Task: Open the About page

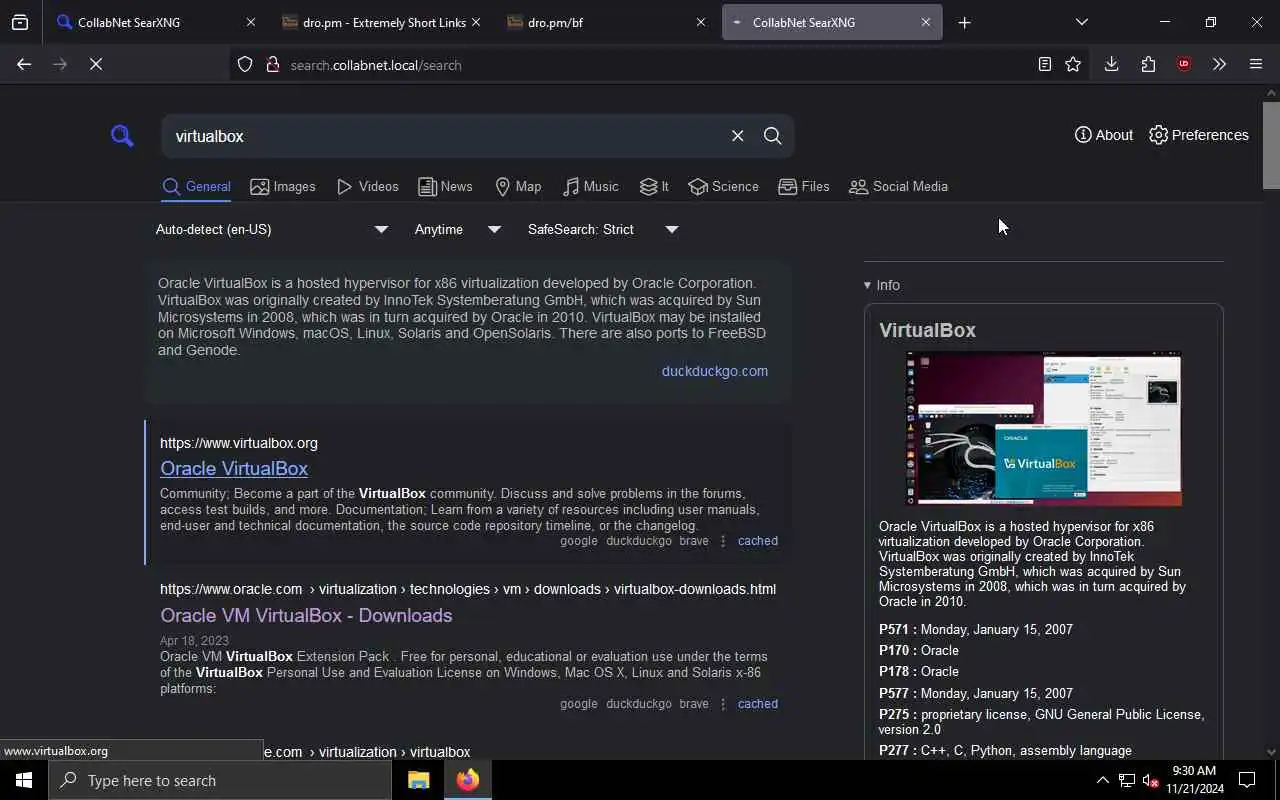Action: (x=1104, y=135)
